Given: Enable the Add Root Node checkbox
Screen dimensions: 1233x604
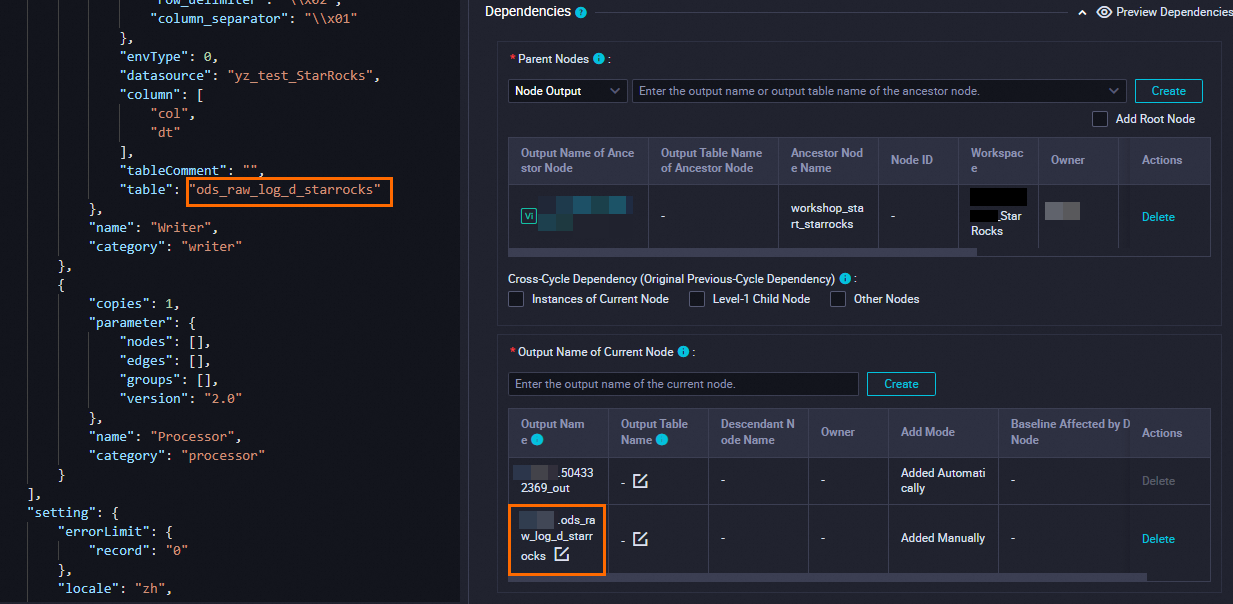Looking at the screenshot, I should click(x=1100, y=119).
